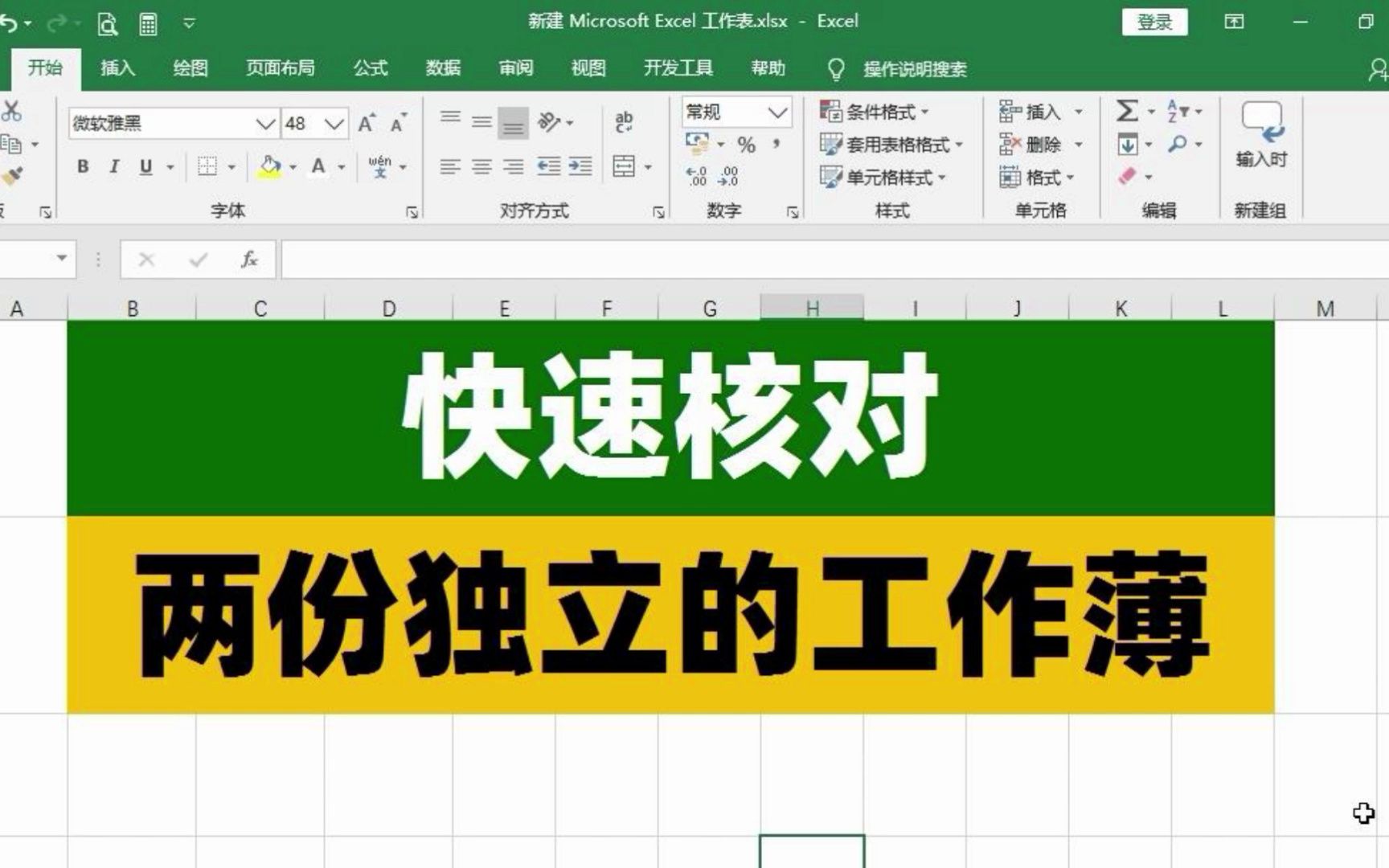Apply Percent Style format
The image size is (1389, 868).
747,145
